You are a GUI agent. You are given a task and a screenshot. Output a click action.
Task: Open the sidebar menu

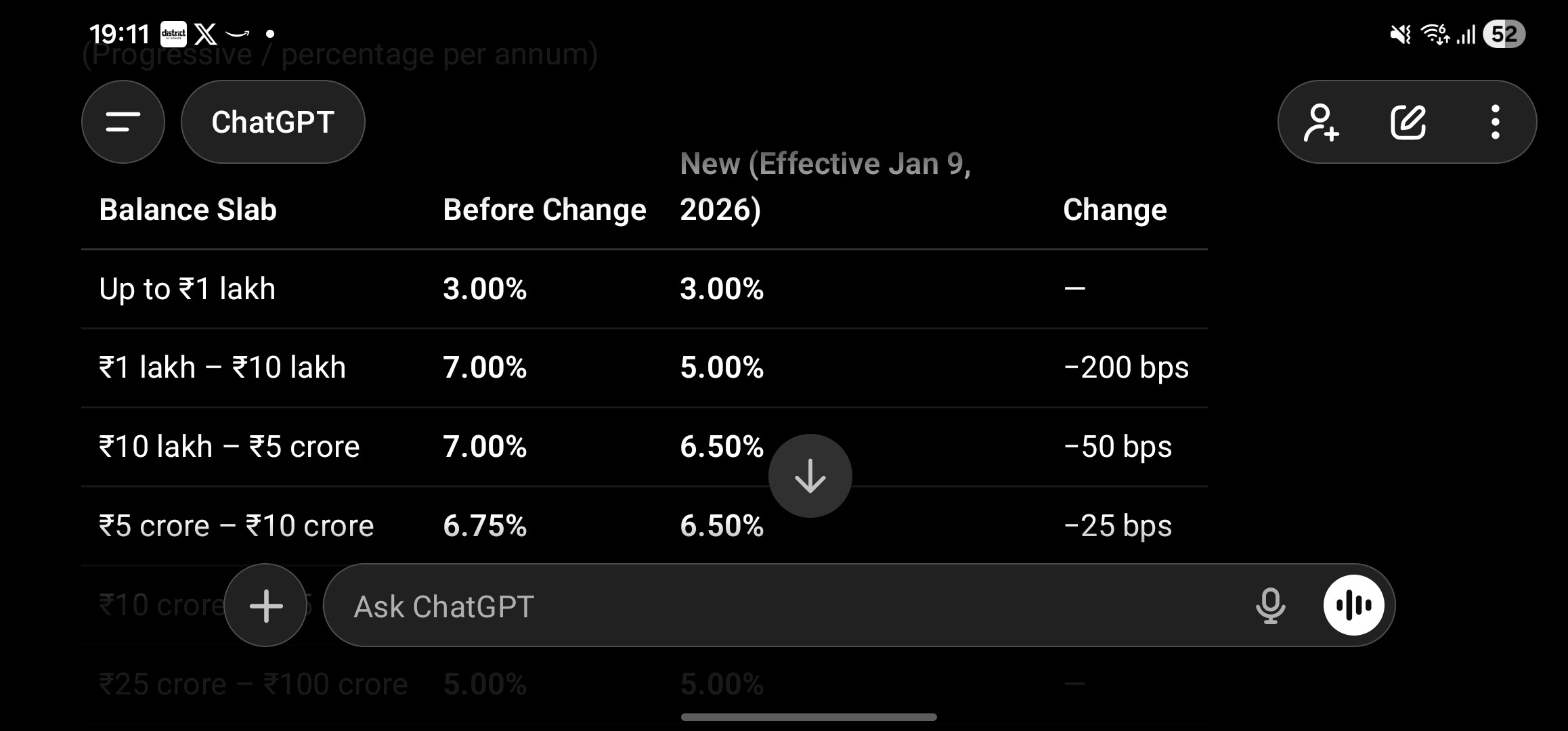click(x=123, y=122)
